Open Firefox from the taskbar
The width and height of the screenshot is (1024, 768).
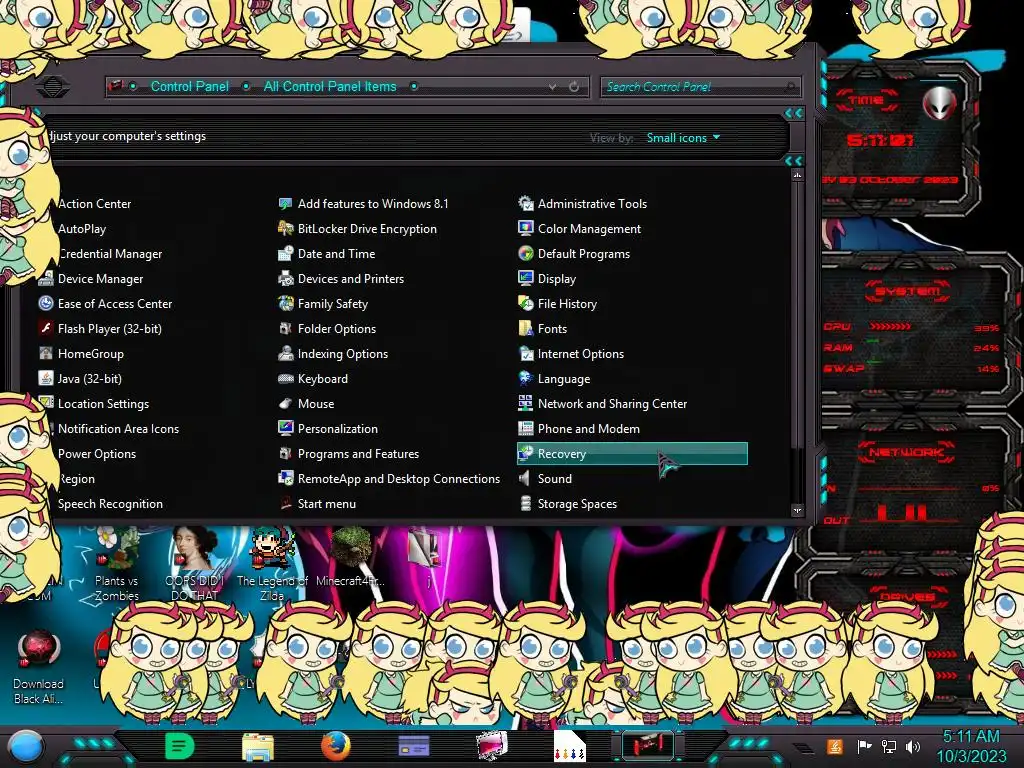tap(336, 746)
